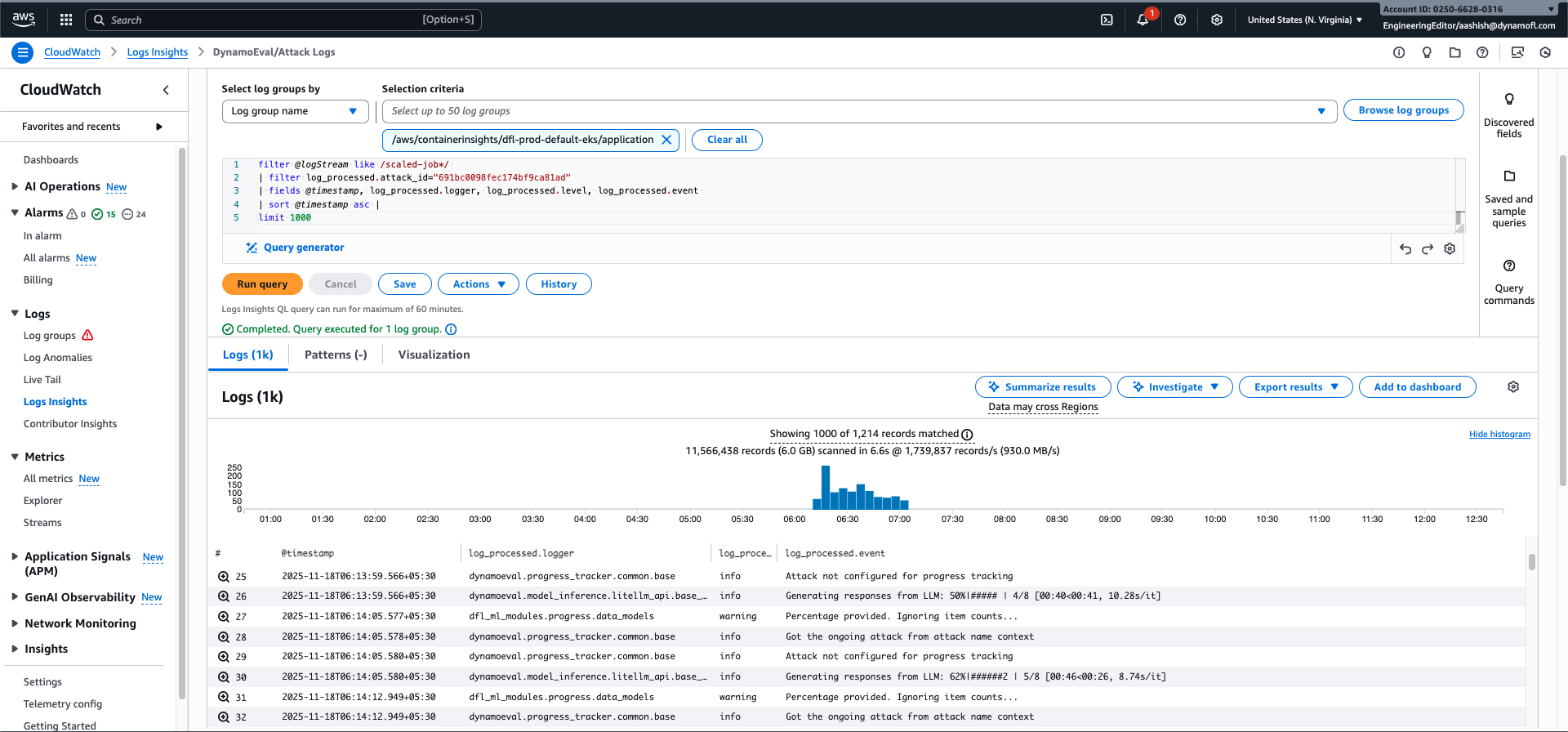Expand log row 28 with the magnifier icon
The height and width of the screenshot is (732, 1568).
click(x=224, y=637)
